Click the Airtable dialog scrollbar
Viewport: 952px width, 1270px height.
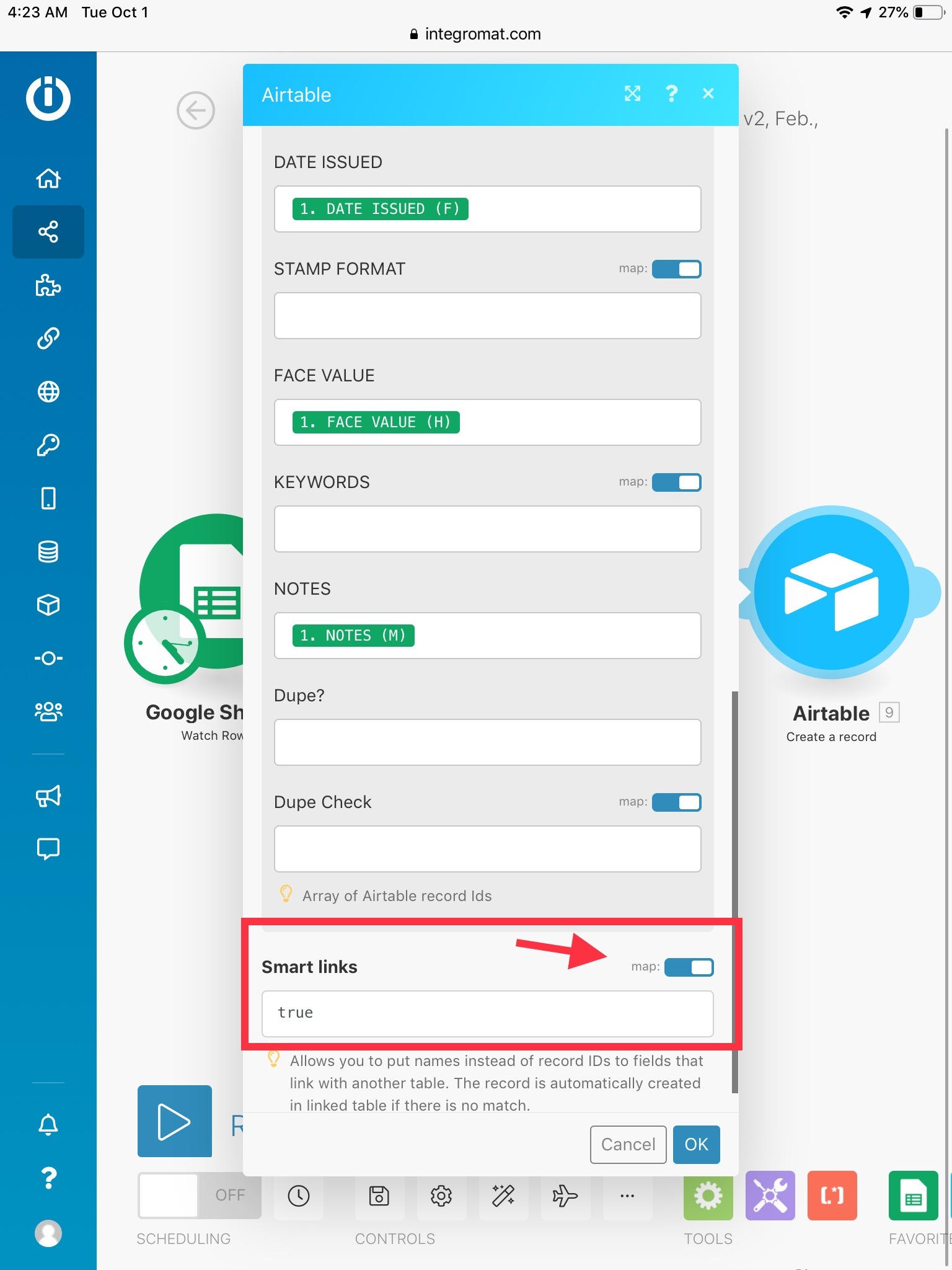(735, 892)
